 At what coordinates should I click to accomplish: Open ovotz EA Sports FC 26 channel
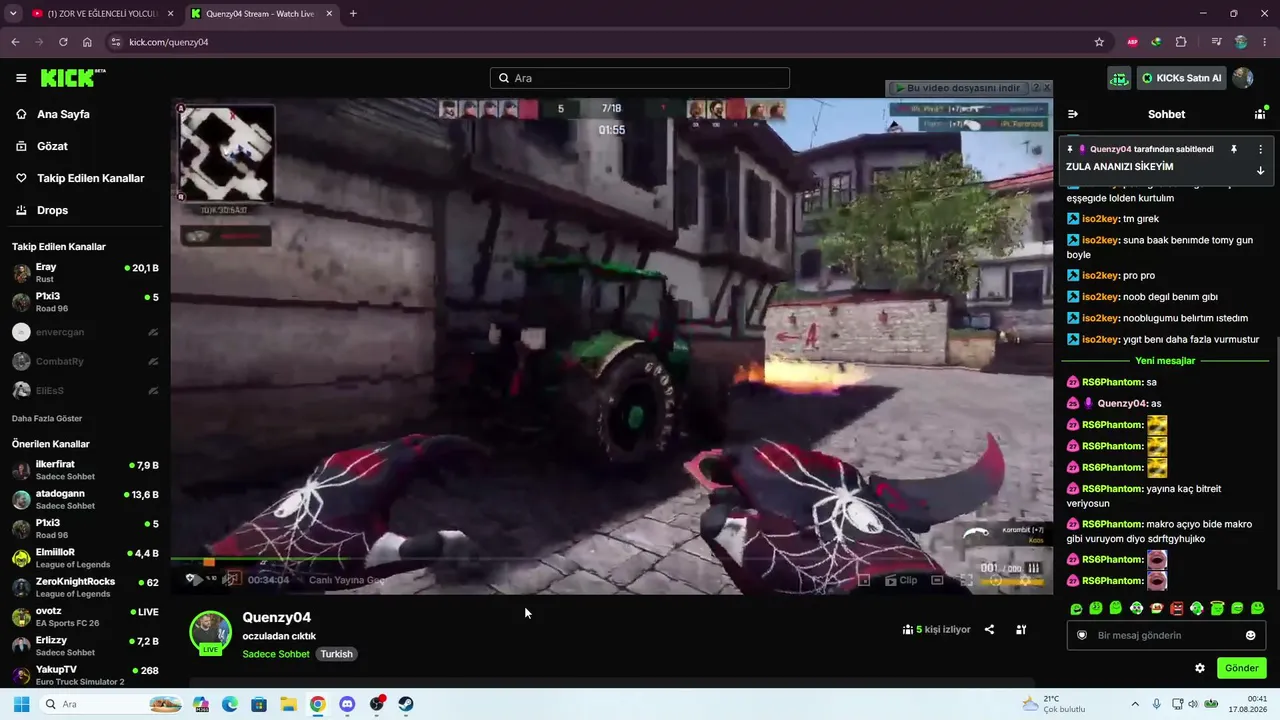(x=84, y=616)
